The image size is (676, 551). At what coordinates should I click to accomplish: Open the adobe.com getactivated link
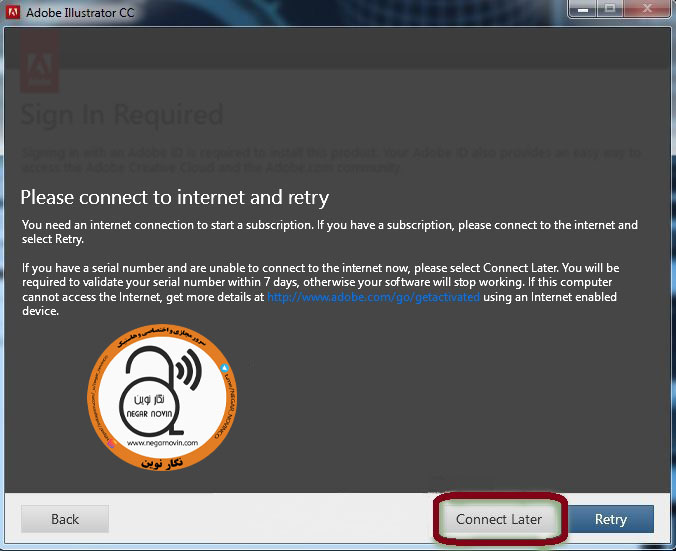click(373, 297)
